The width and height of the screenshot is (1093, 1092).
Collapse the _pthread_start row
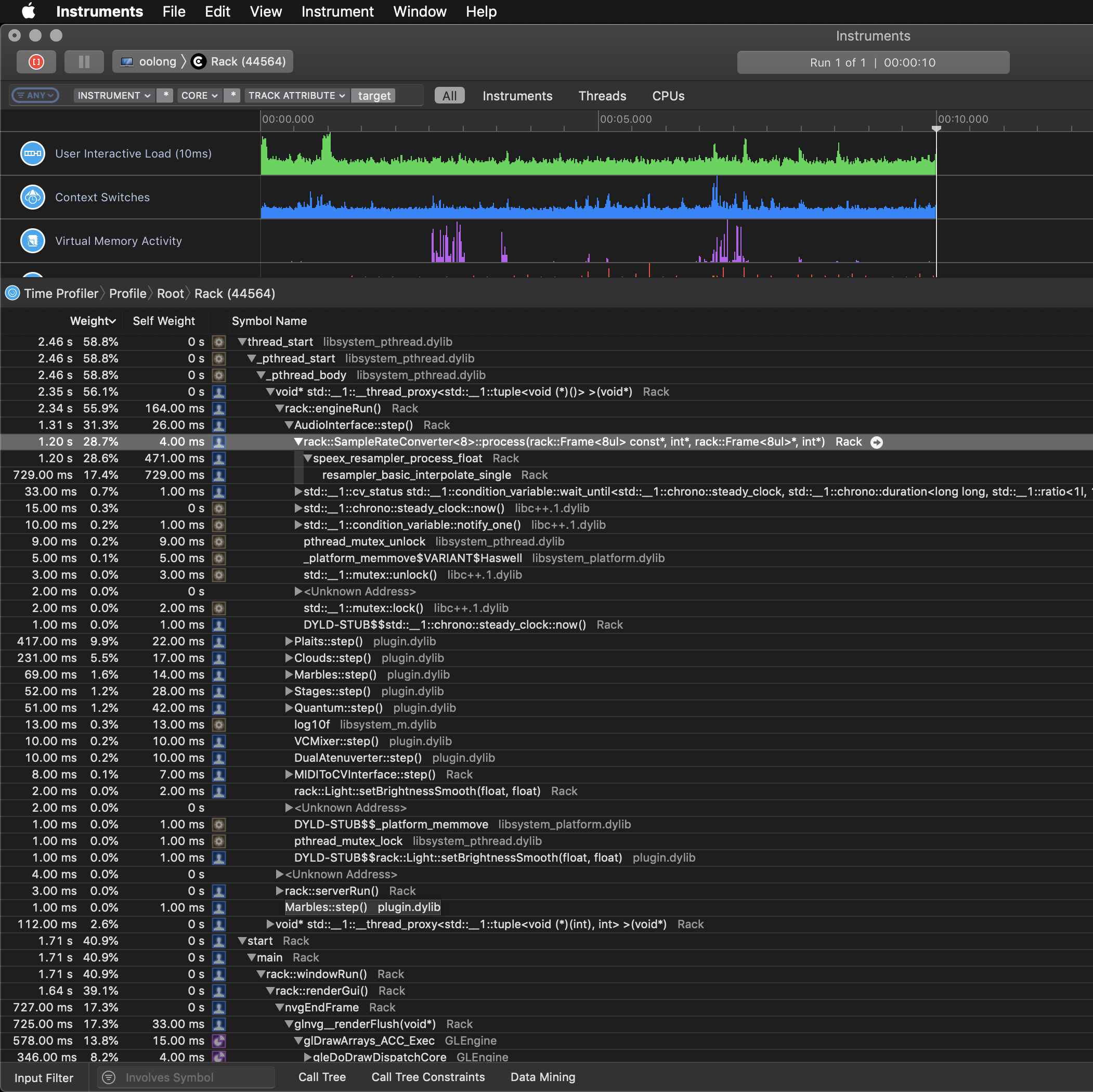click(x=252, y=359)
